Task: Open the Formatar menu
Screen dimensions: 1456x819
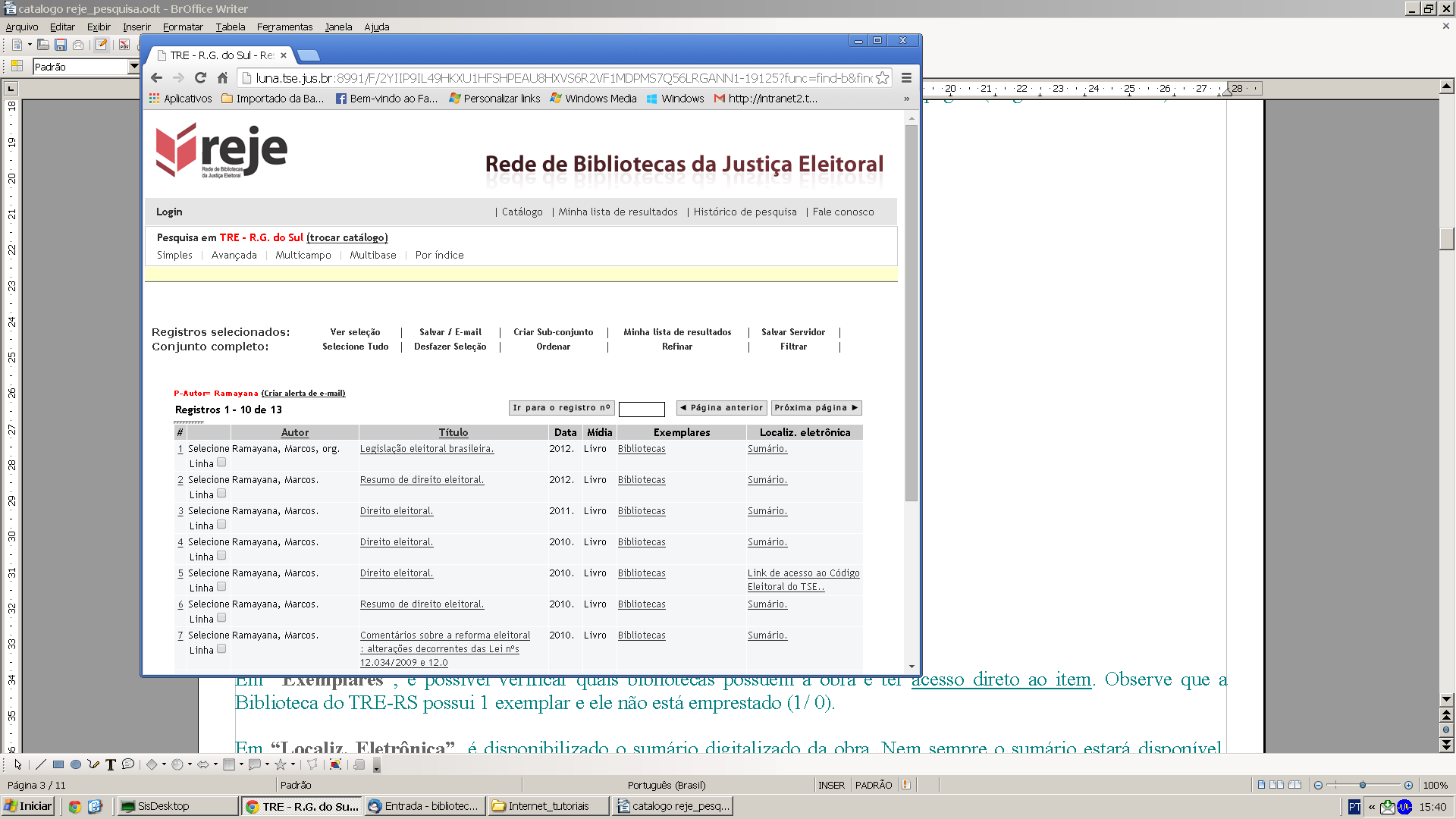Action: [183, 27]
